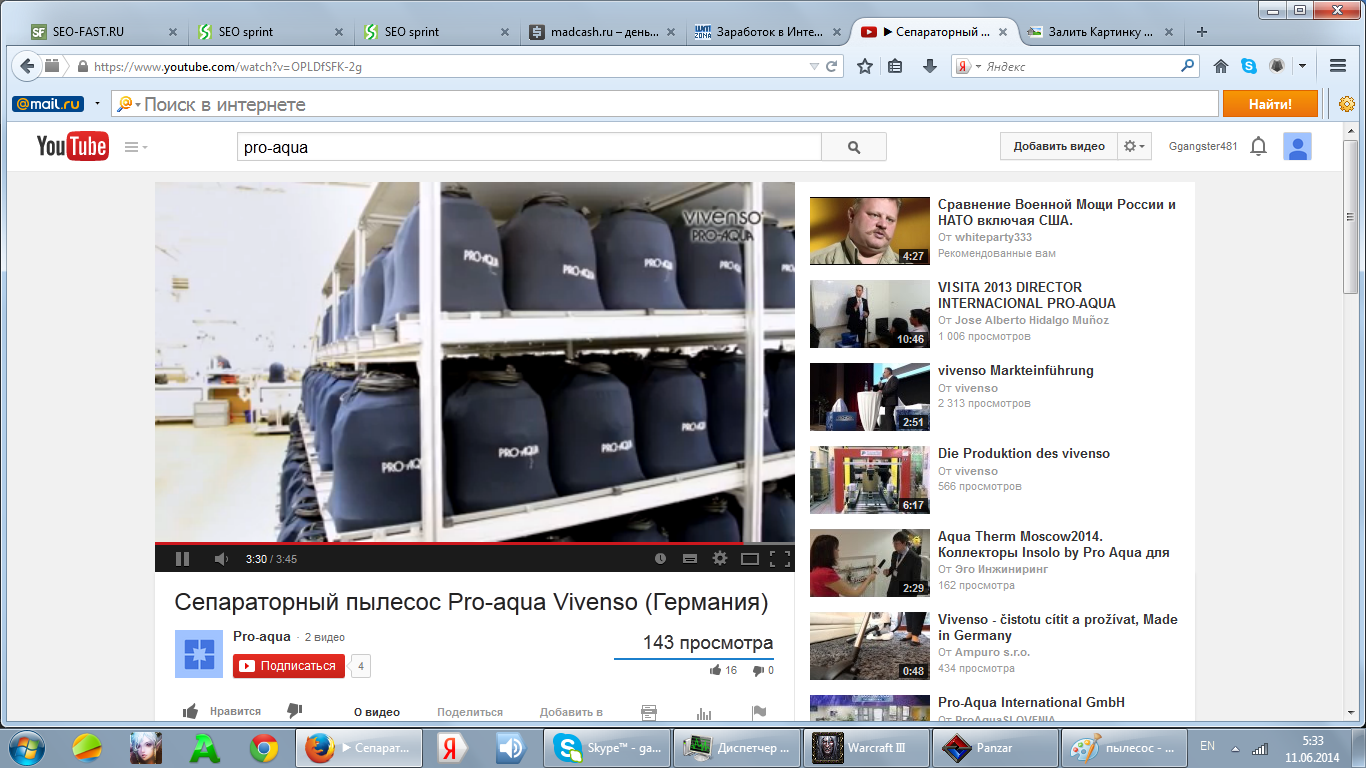Click the thumbs-down icon beside Нравится
Image resolution: width=1366 pixels, height=768 pixels.
[294, 711]
